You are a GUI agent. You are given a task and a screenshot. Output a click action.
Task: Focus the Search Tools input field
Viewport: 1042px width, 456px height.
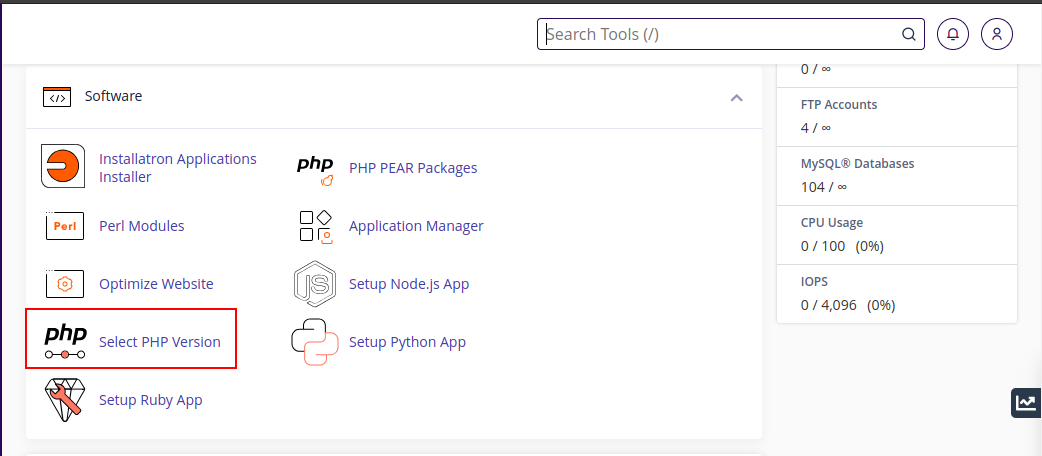720,34
